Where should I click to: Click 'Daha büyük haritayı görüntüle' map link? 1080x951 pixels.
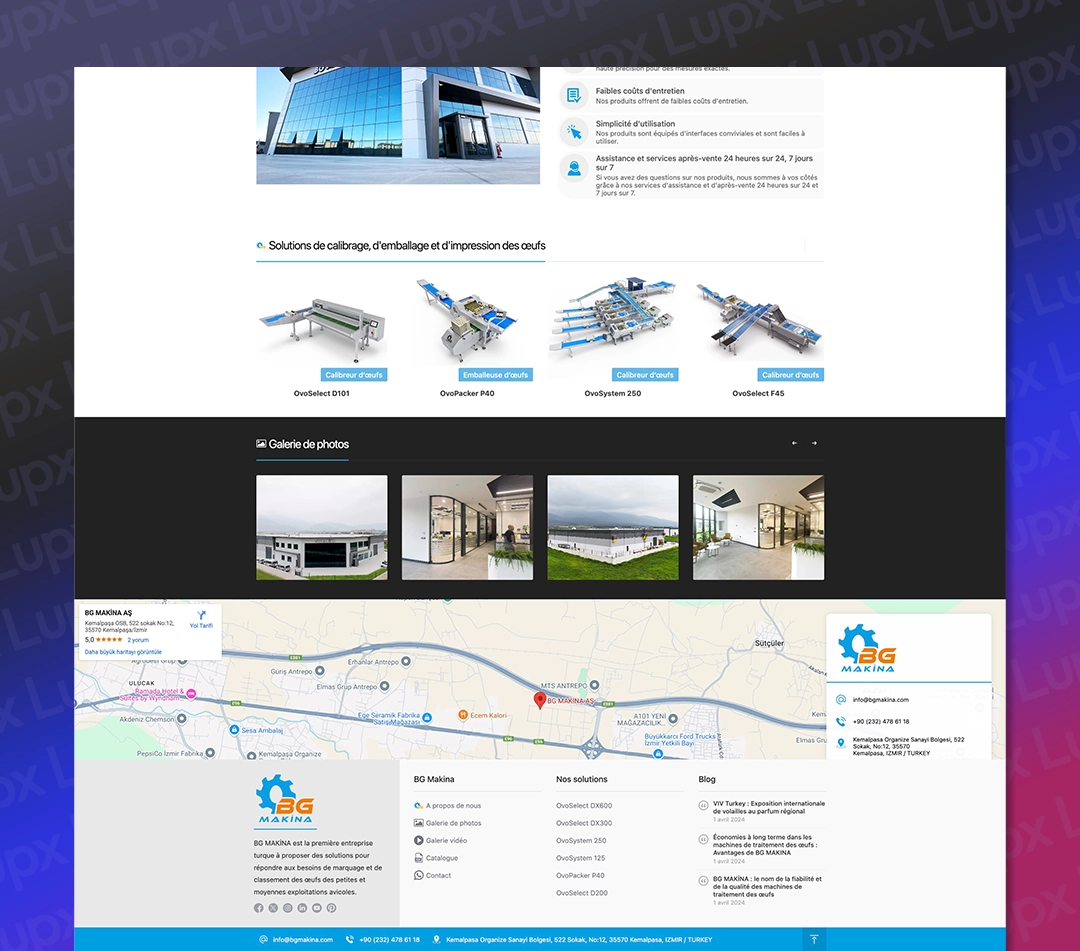[x=123, y=651]
